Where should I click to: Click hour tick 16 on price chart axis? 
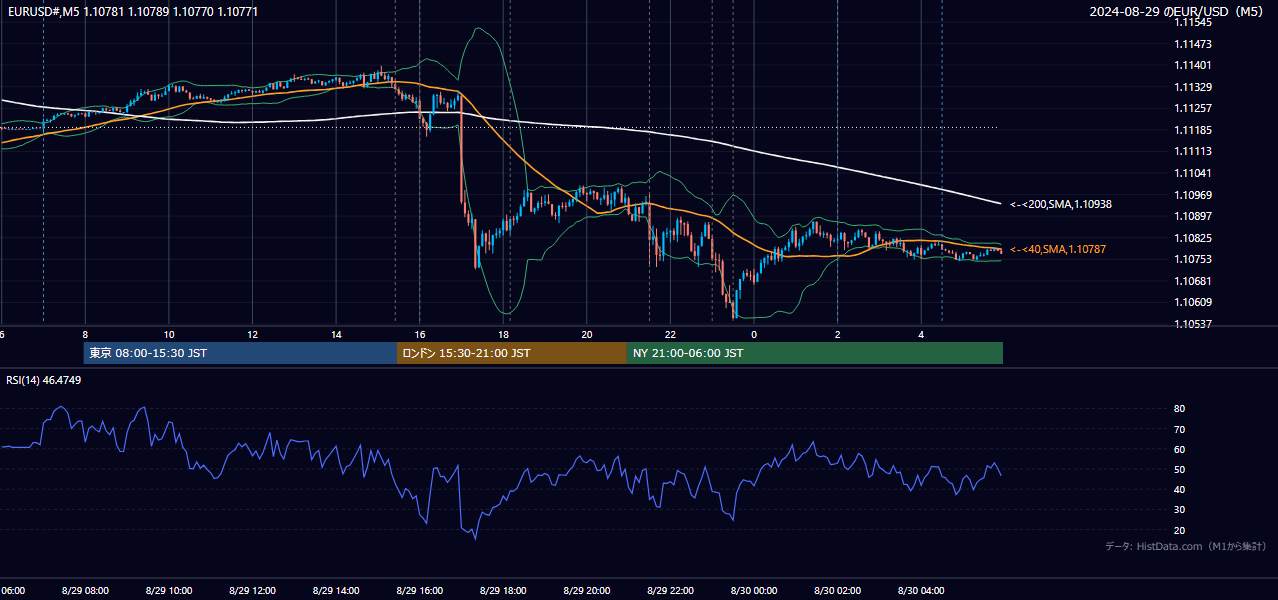(x=420, y=334)
